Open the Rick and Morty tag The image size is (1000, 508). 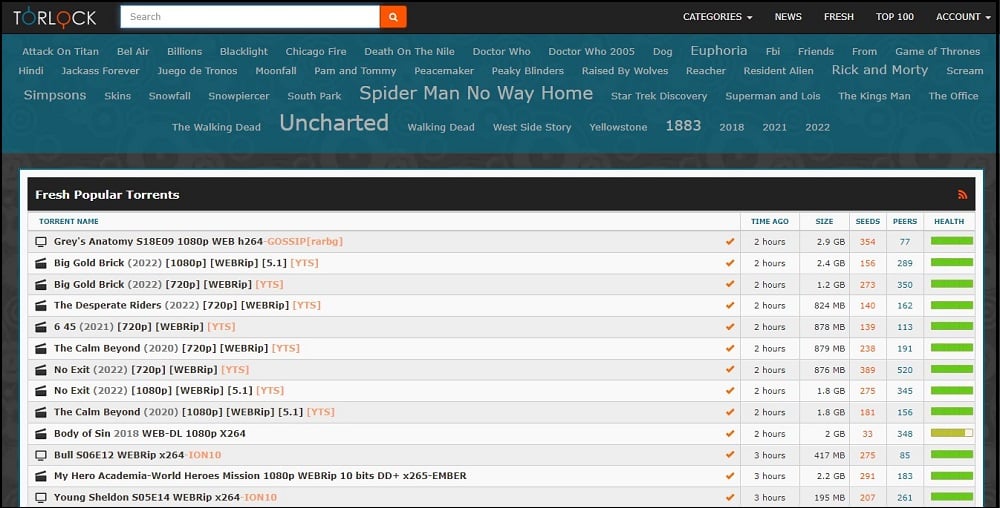(879, 70)
